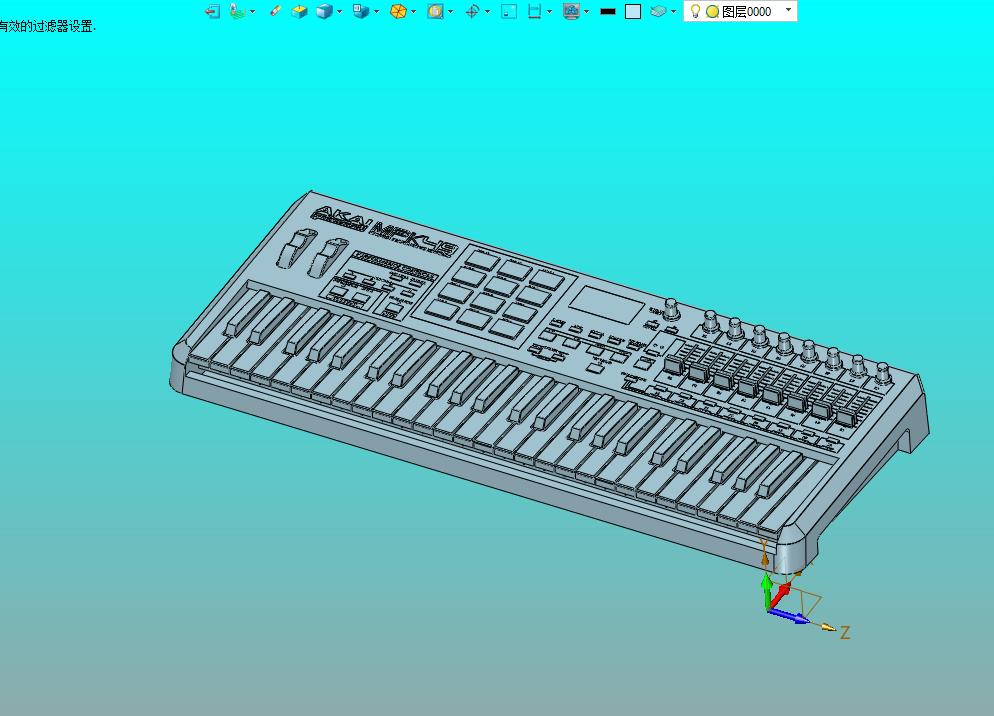The width and height of the screenshot is (994, 716).
Task: Expand the crosshair icon dropdown arrow
Action: 487,11
